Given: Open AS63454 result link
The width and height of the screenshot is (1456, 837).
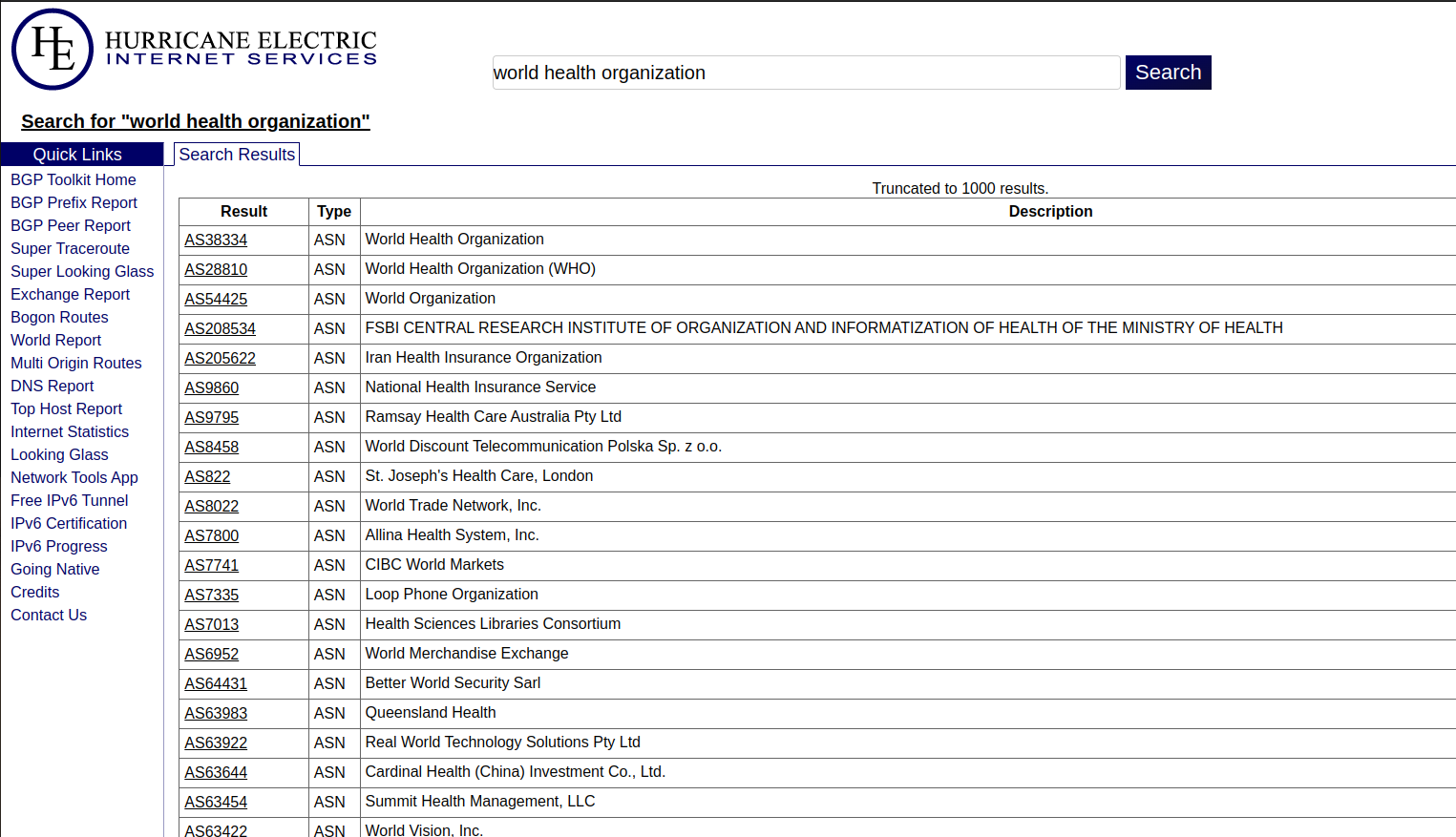Looking at the screenshot, I should (x=216, y=802).
